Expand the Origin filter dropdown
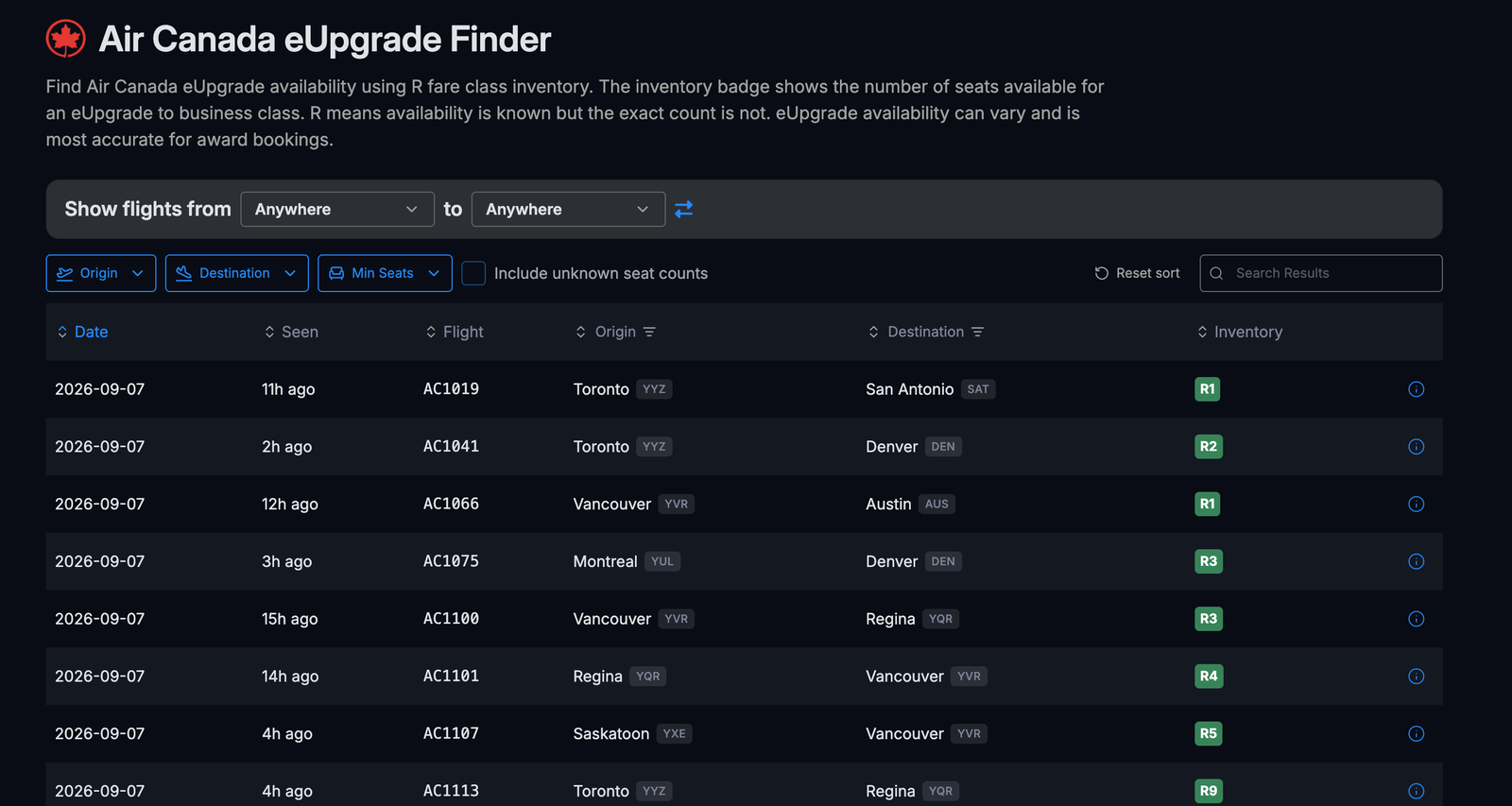1512x806 pixels. point(101,273)
